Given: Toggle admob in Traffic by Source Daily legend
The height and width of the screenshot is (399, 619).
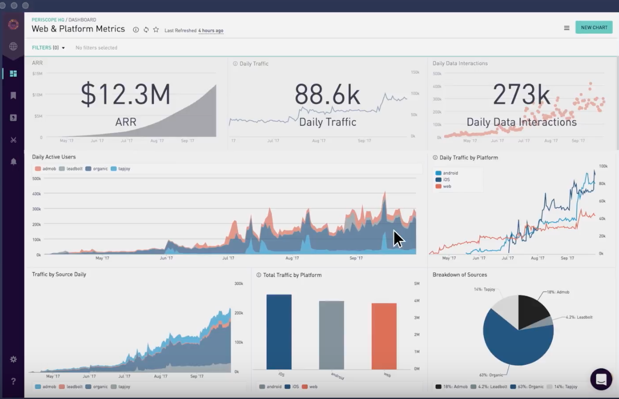Looking at the screenshot, I should tap(46, 387).
